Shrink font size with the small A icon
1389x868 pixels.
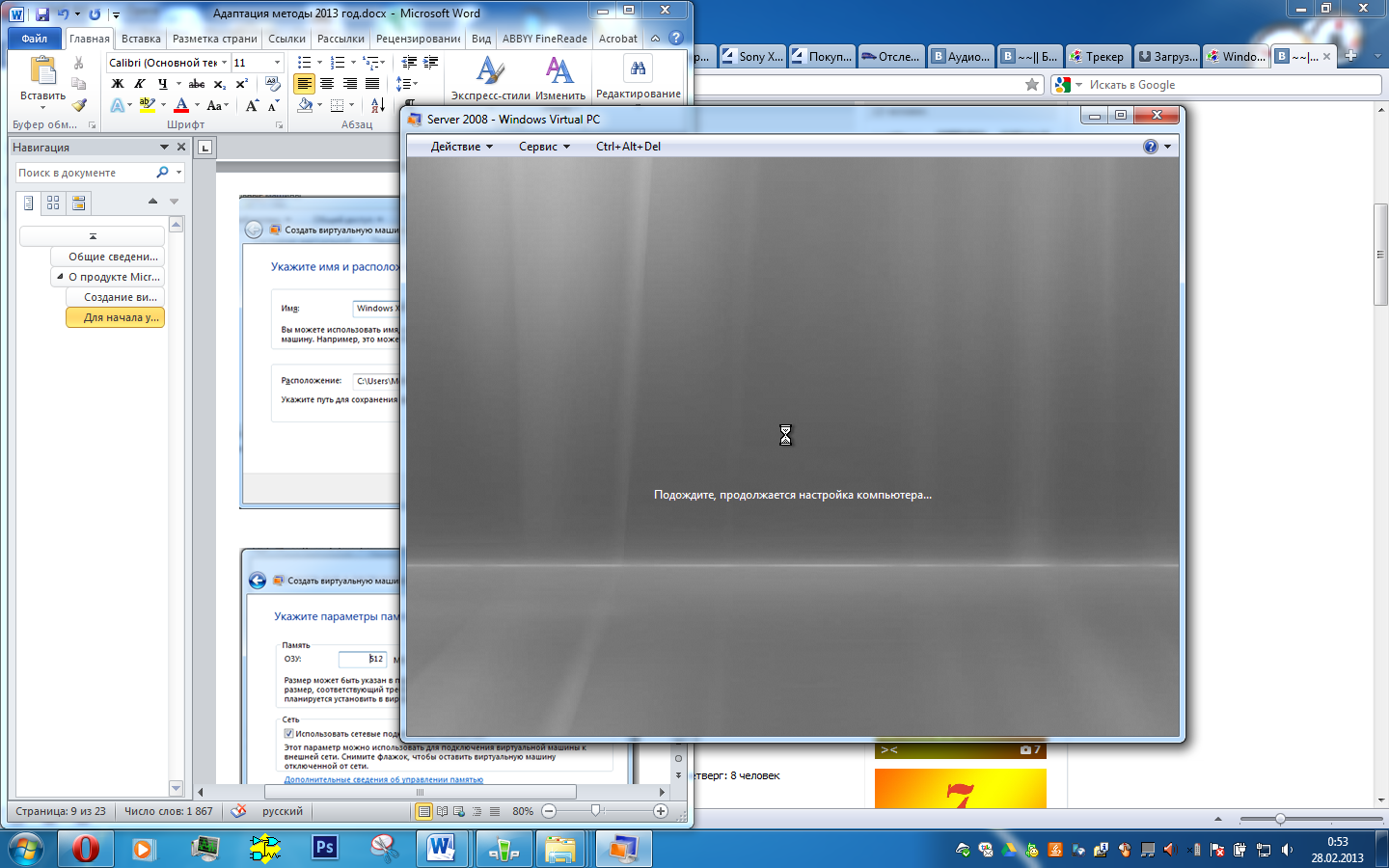tap(274, 105)
